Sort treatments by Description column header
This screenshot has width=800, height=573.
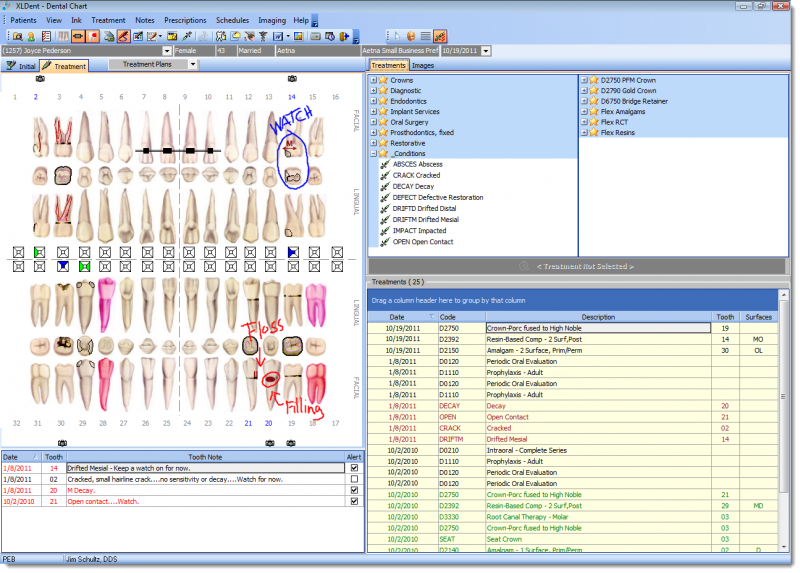pyautogui.click(x=598, y=316)
